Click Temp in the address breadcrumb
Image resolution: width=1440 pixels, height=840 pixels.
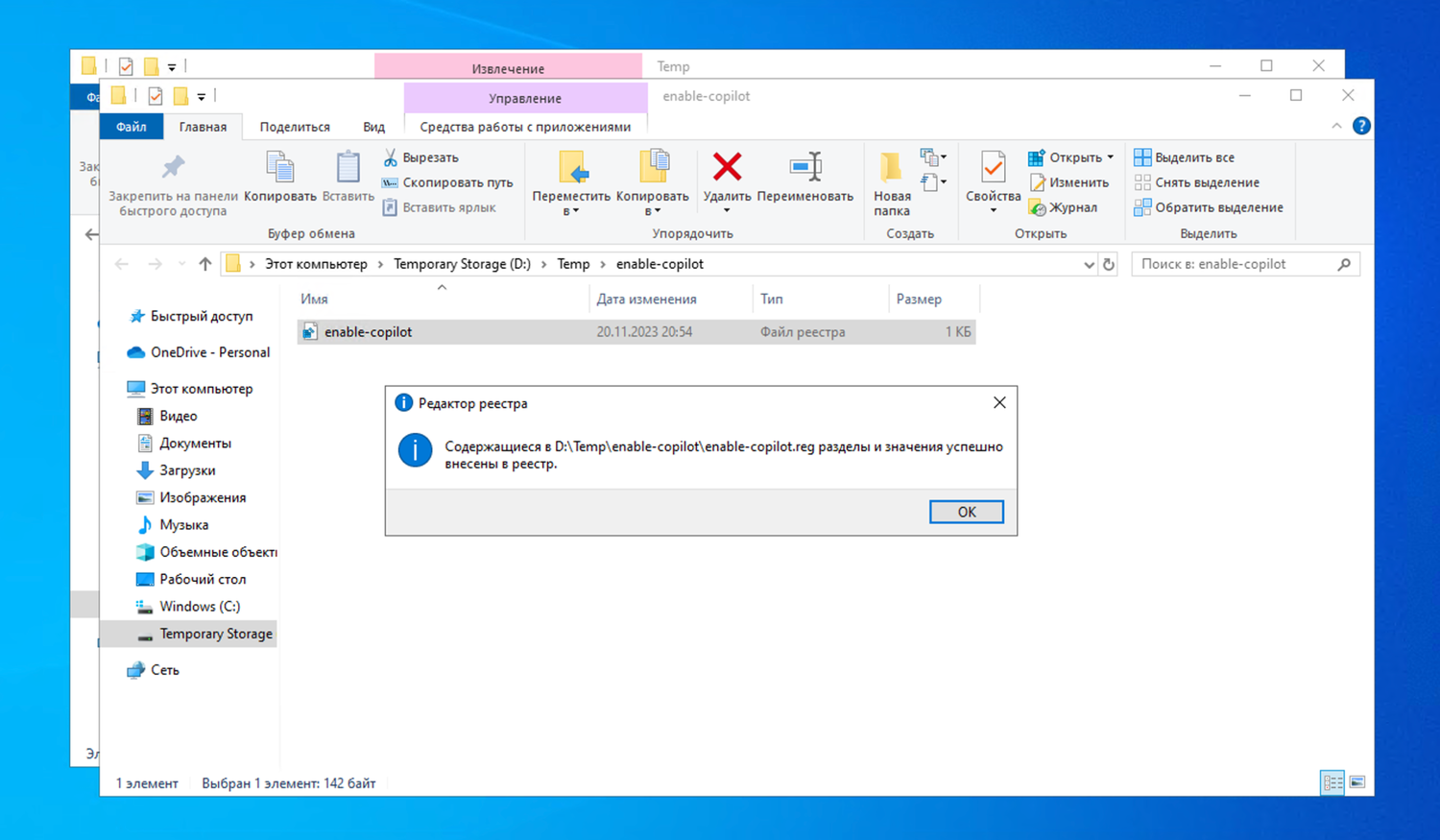[x=573, y=264]
